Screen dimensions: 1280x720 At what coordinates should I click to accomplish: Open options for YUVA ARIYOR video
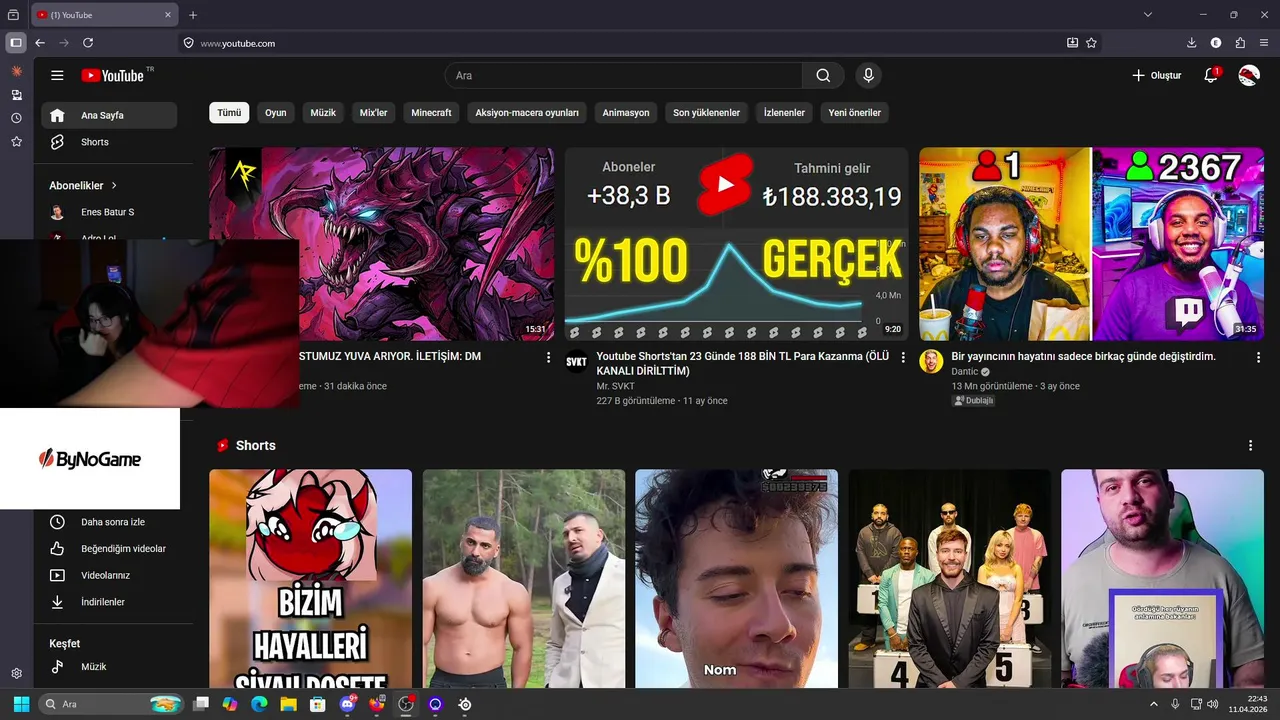pos(548,357)
